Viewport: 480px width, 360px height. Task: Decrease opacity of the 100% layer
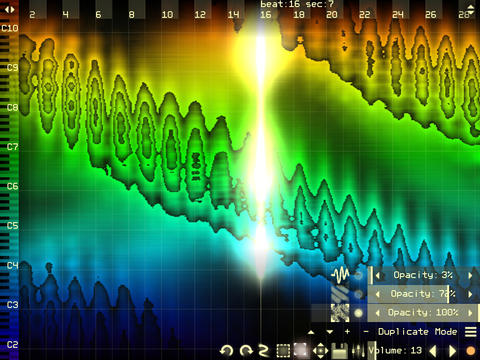378,313
